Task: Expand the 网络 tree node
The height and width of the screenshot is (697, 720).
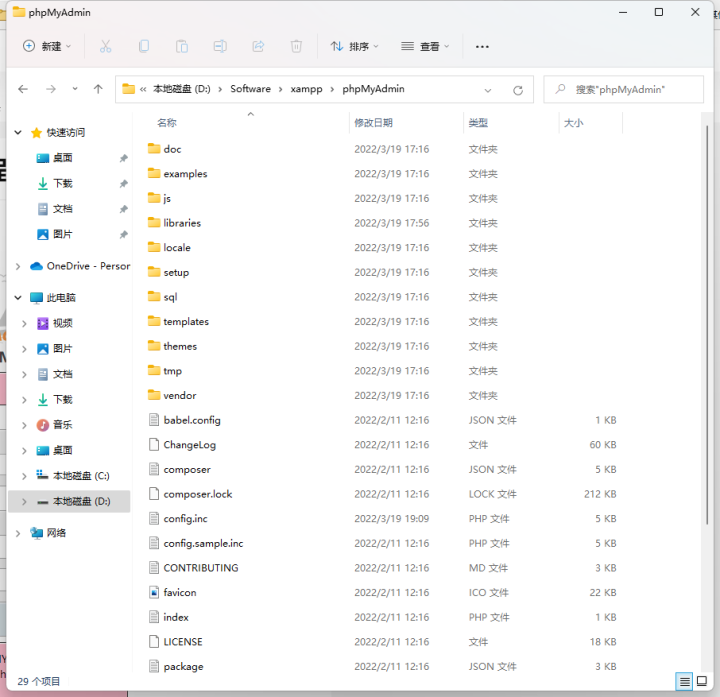Action: click(x=18, y=533)
